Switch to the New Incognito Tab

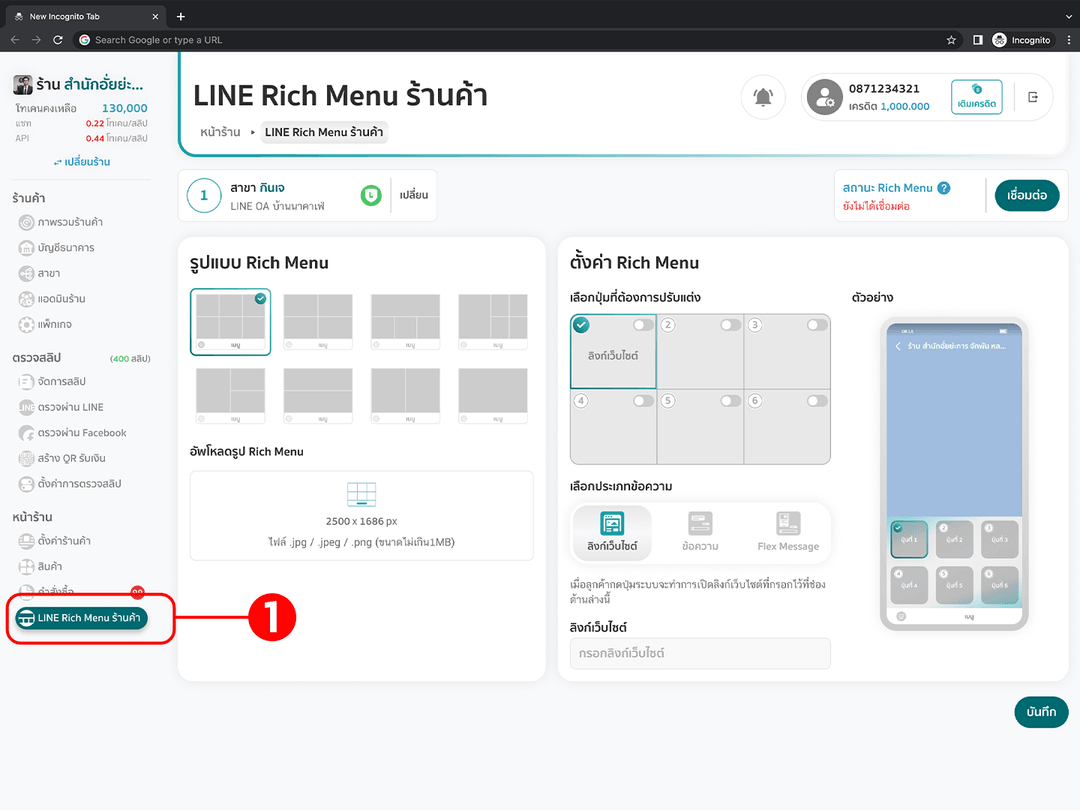pyautogui.click(x=86, y=17)
